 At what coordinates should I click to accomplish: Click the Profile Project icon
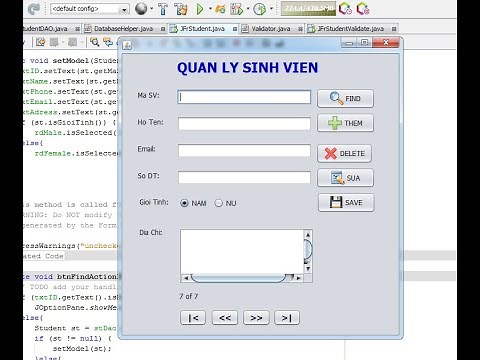coord(237,9)
